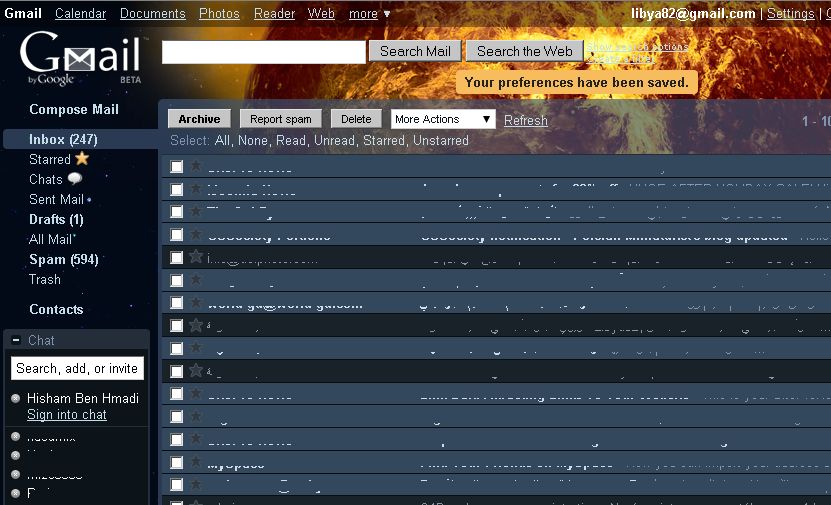Click Hisham Ben Hmadi in chat list

tap(83, 398)
